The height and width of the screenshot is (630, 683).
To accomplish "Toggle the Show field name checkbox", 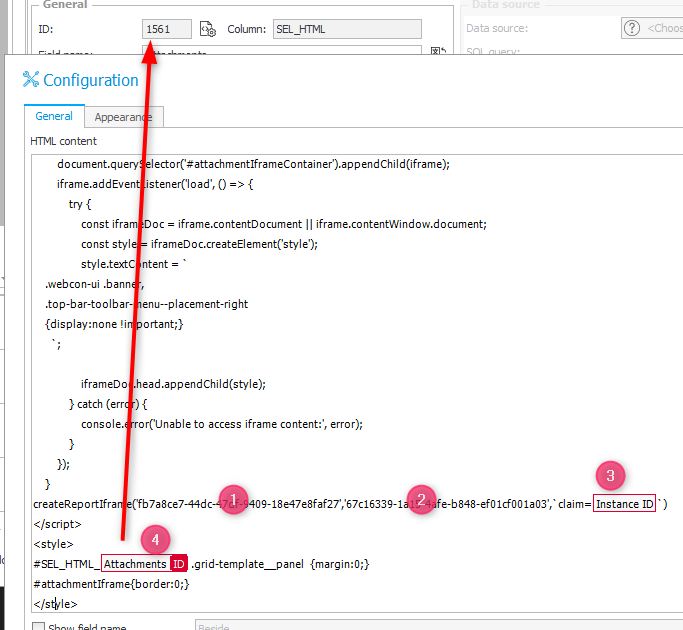I will click(38, 627).
